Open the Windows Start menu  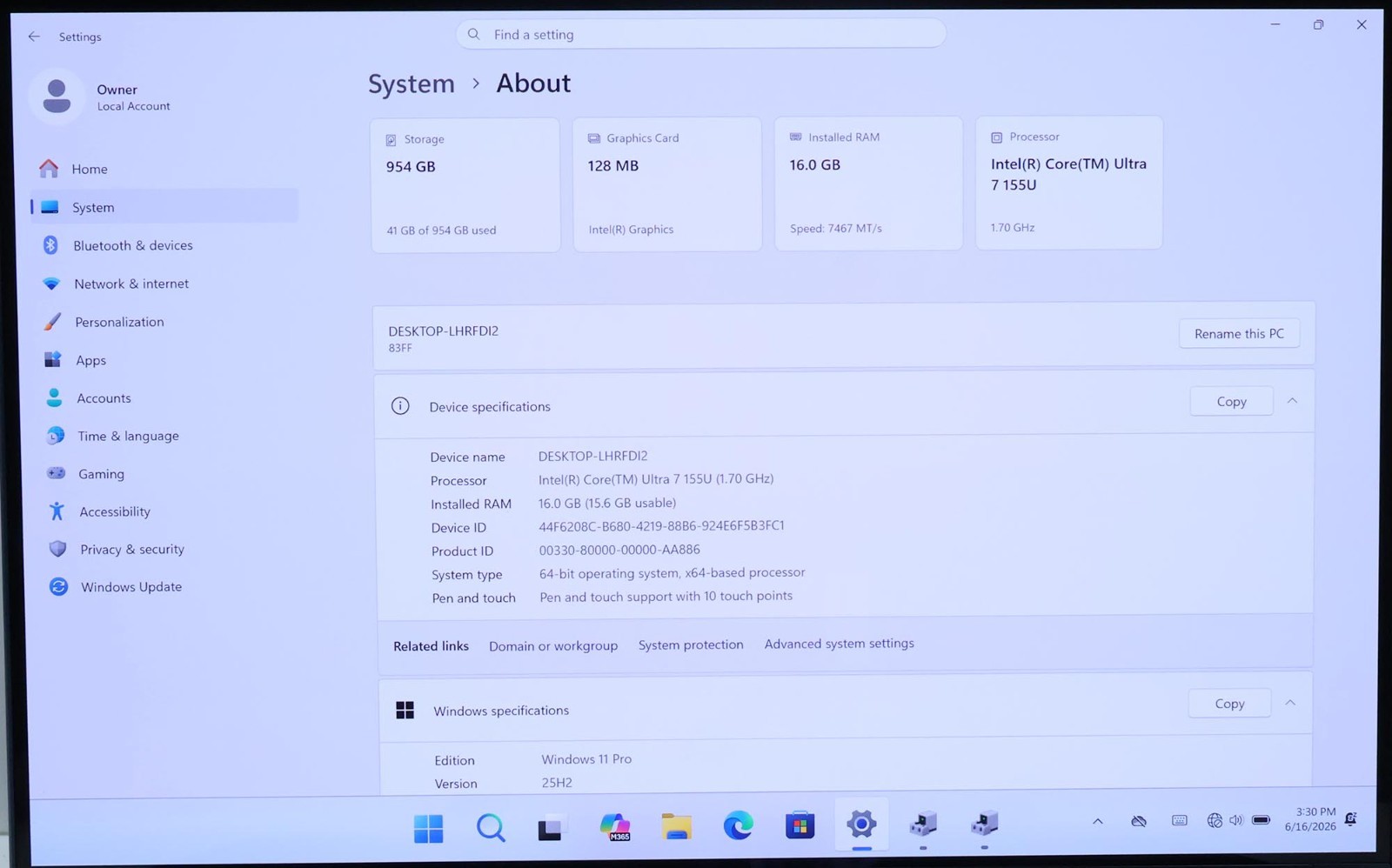pos(428,828)
